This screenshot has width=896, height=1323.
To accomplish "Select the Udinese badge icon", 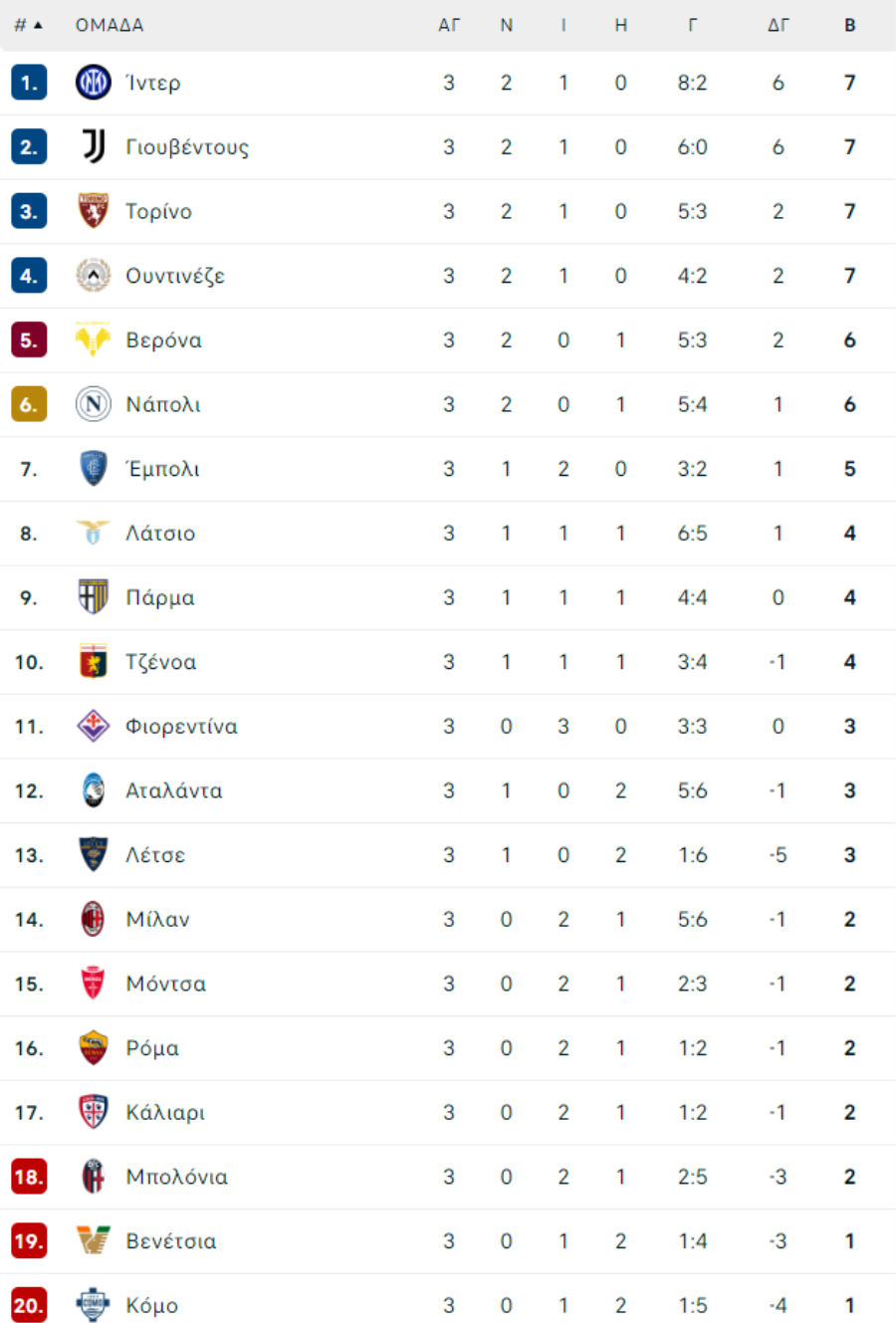I will coord(94,276).
